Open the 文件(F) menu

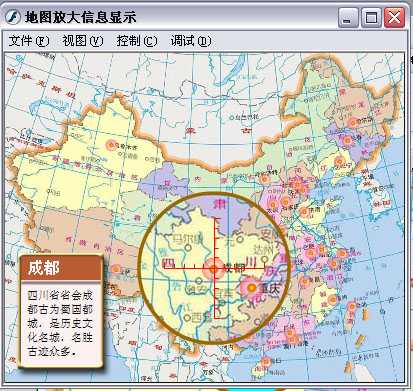(29, 41)
